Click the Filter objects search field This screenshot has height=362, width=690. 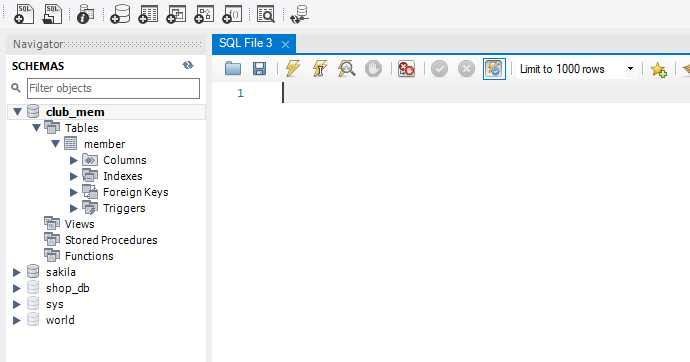pyautogui.click(x=113, y=88)
